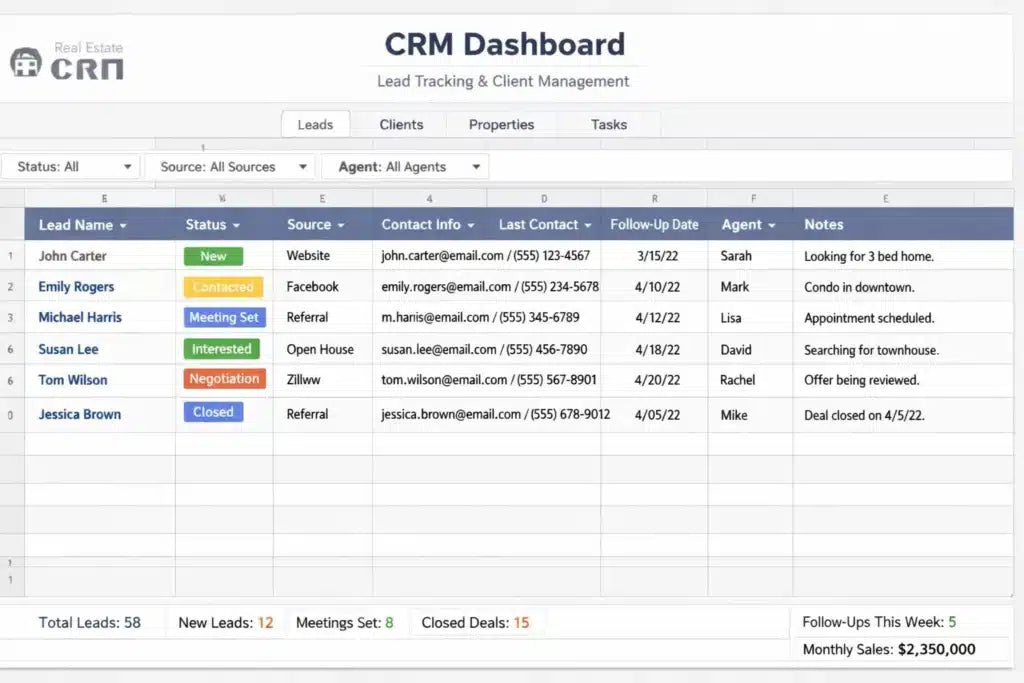The height and width of the screenshot is (683, 1024).
Task: Click the green New status badge
Action: point(213,256)
